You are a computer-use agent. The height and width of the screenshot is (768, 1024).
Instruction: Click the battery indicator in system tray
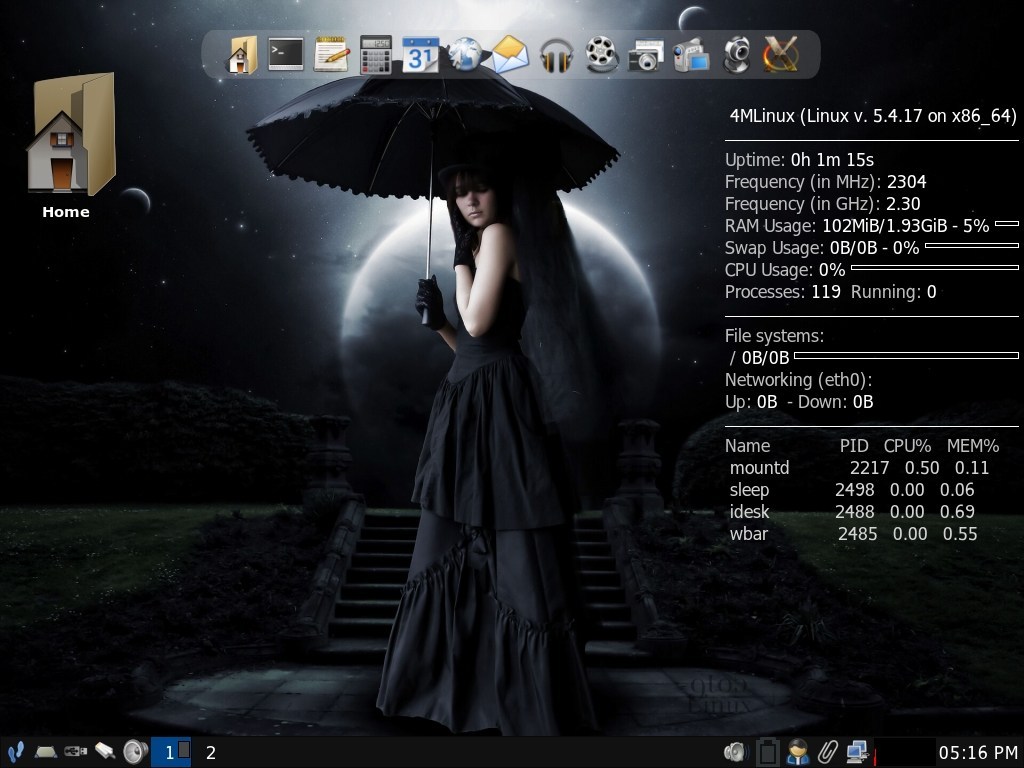click(768, 752)
